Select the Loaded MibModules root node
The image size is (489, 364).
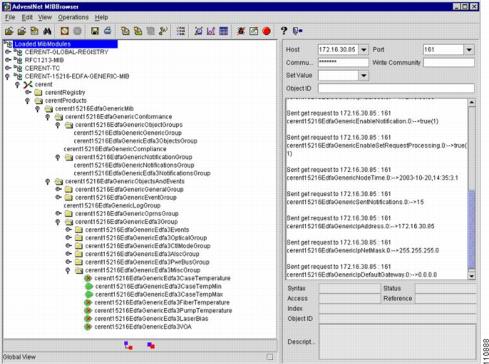(65, 44)
